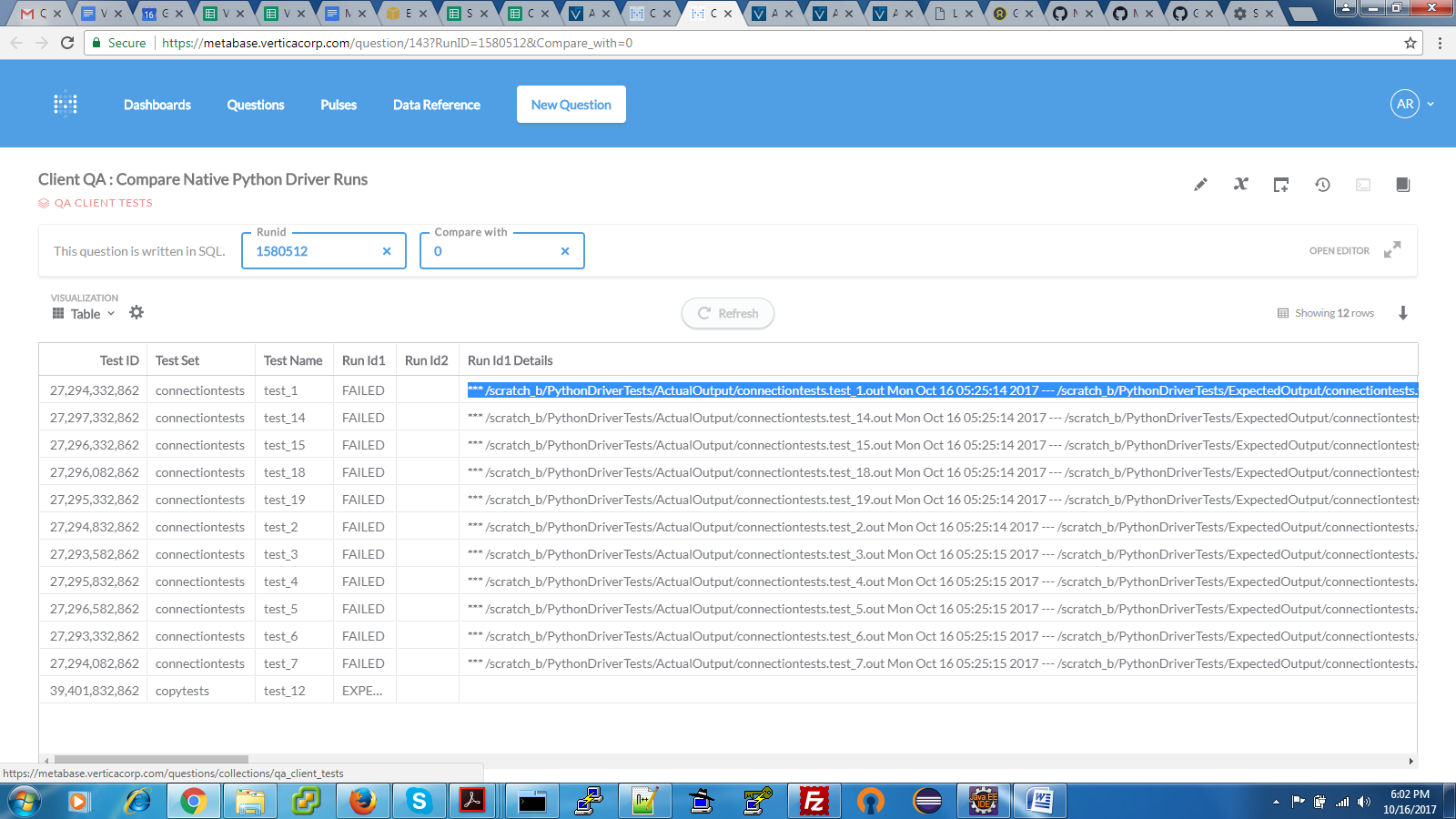Open Chrome's three-dot browser menu

[1438, 43]
